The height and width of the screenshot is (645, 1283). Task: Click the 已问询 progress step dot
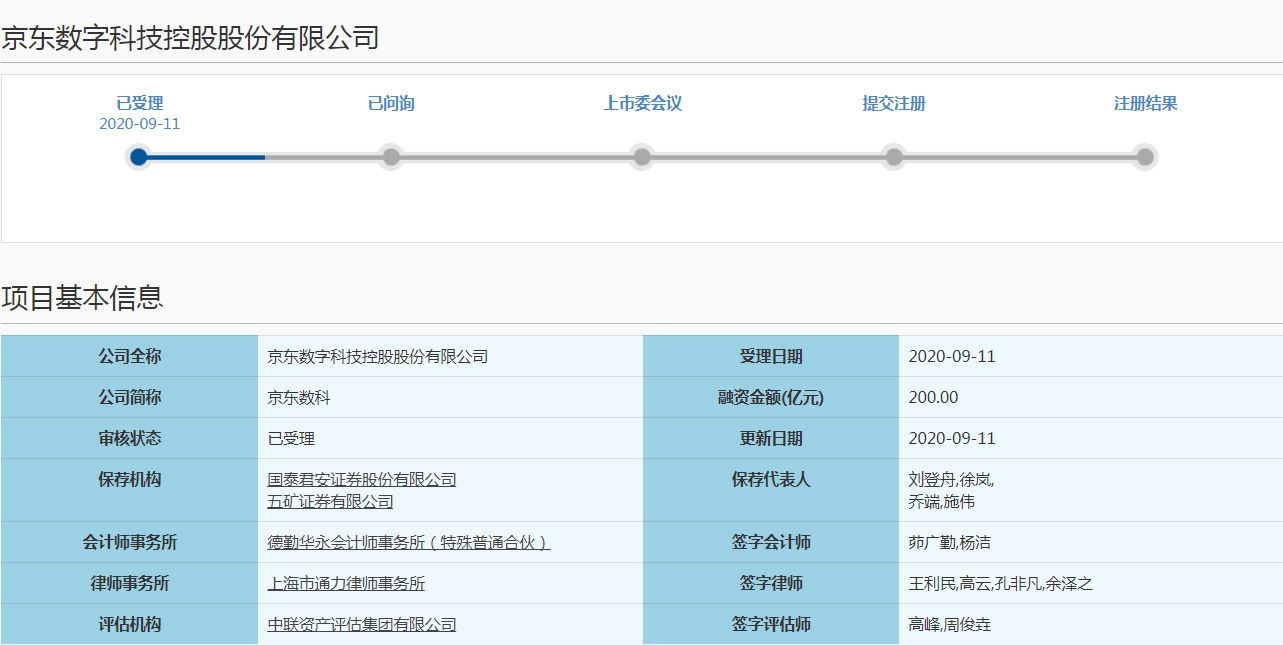(391, 157)
